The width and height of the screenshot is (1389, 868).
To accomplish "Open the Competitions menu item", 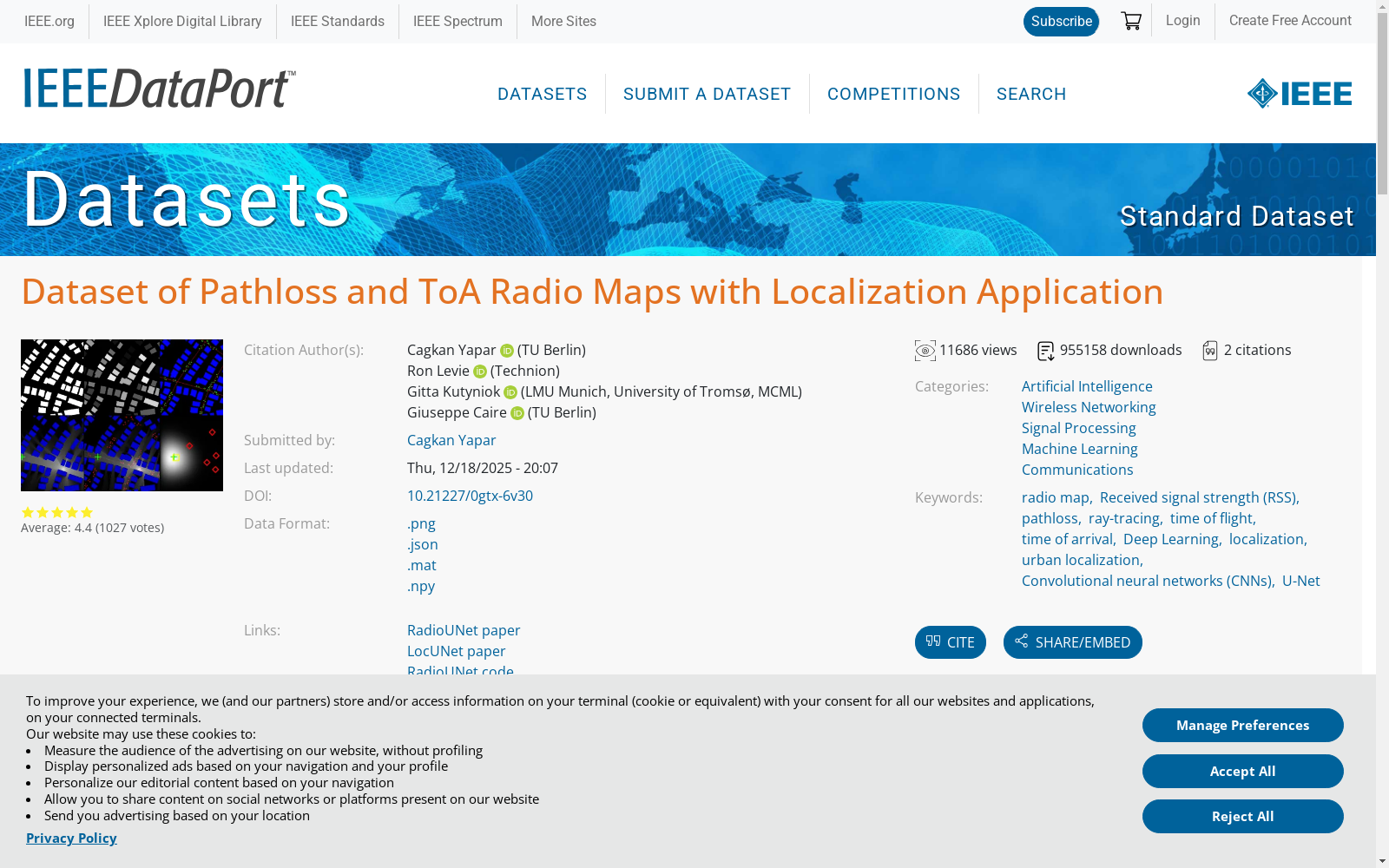I will click(894, 94).
